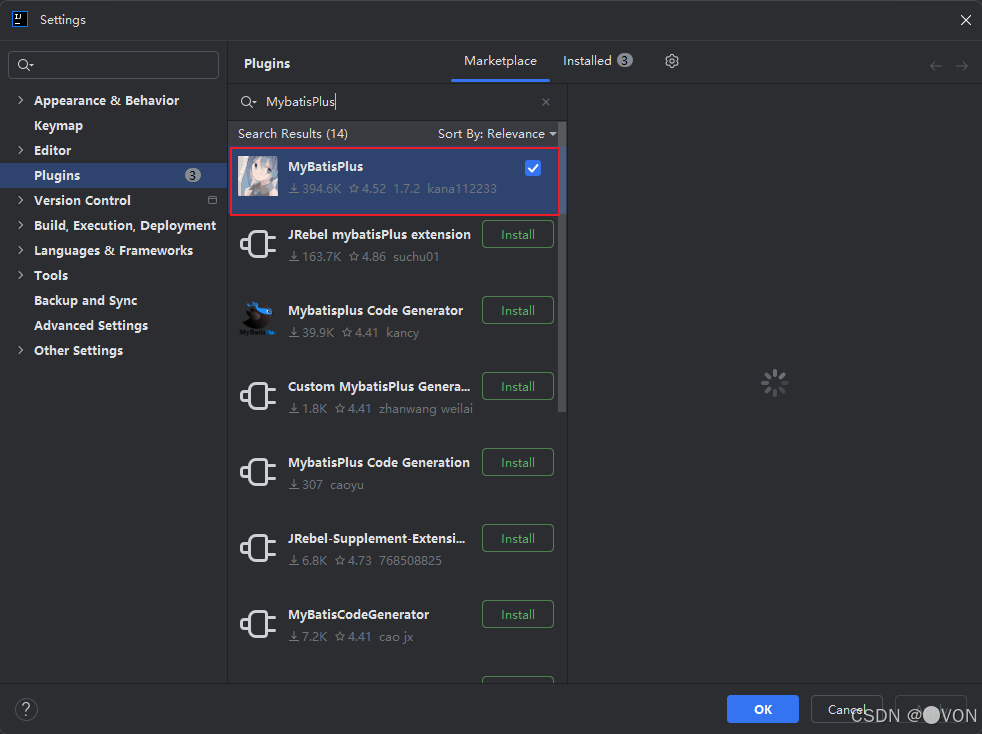Click the Version Control project-level icon

click(212, 200)
